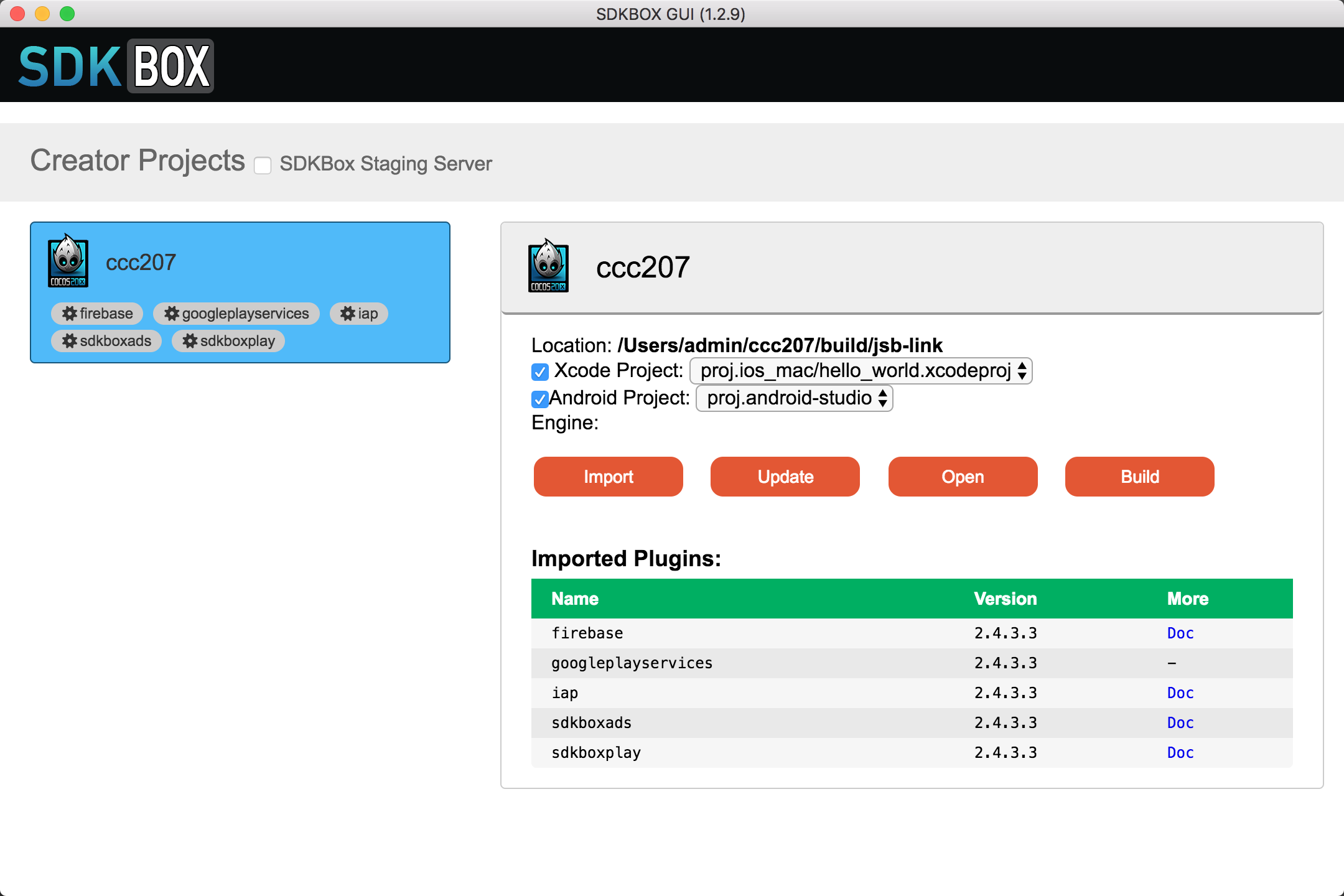Open the Doc link for firebase
Screen dimensions: 1344x896
[1180, 633]
